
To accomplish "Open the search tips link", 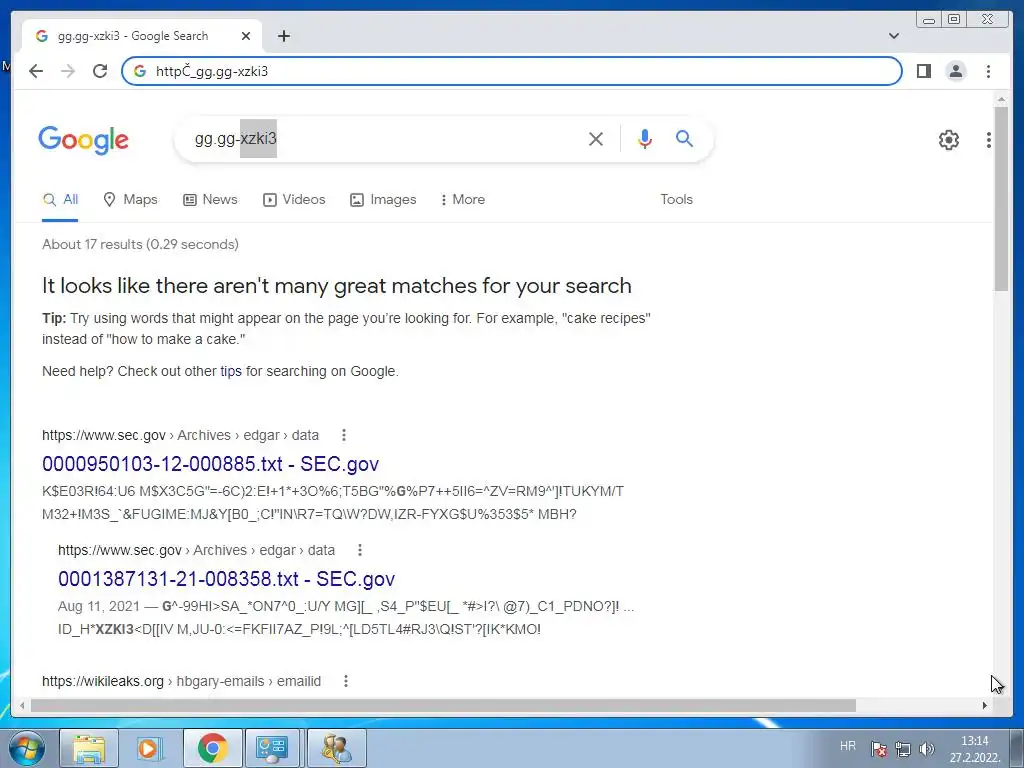I will pyautogui.click(x=231, y=372).
